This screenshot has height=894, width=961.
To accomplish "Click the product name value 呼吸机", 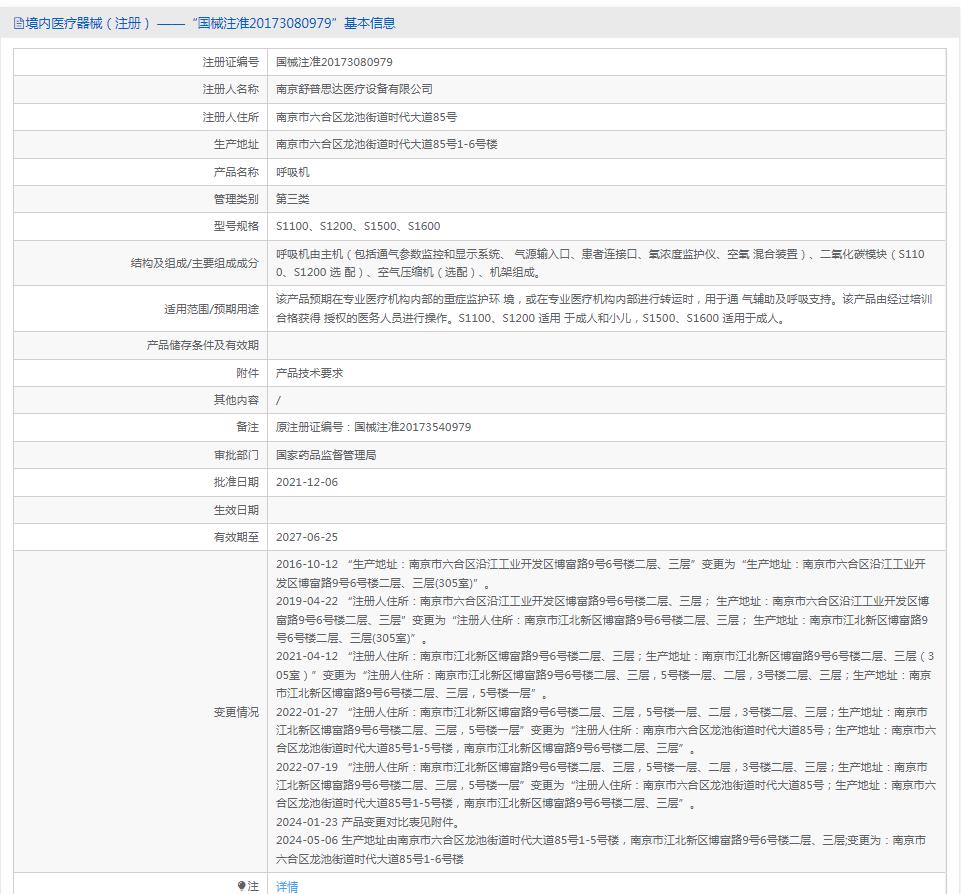I will pos(293,172).
